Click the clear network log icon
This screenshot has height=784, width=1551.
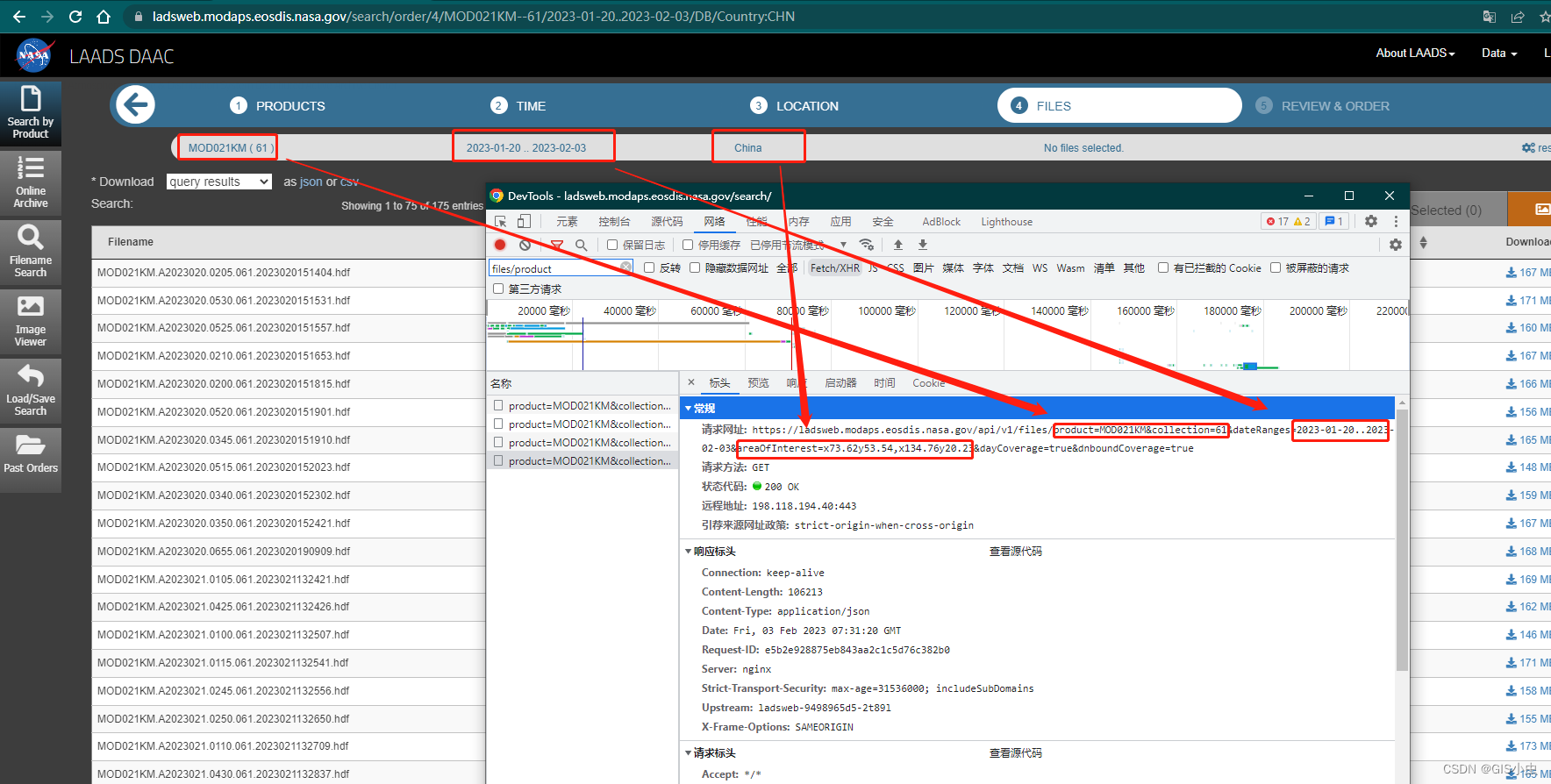click(x=525, y=245)
